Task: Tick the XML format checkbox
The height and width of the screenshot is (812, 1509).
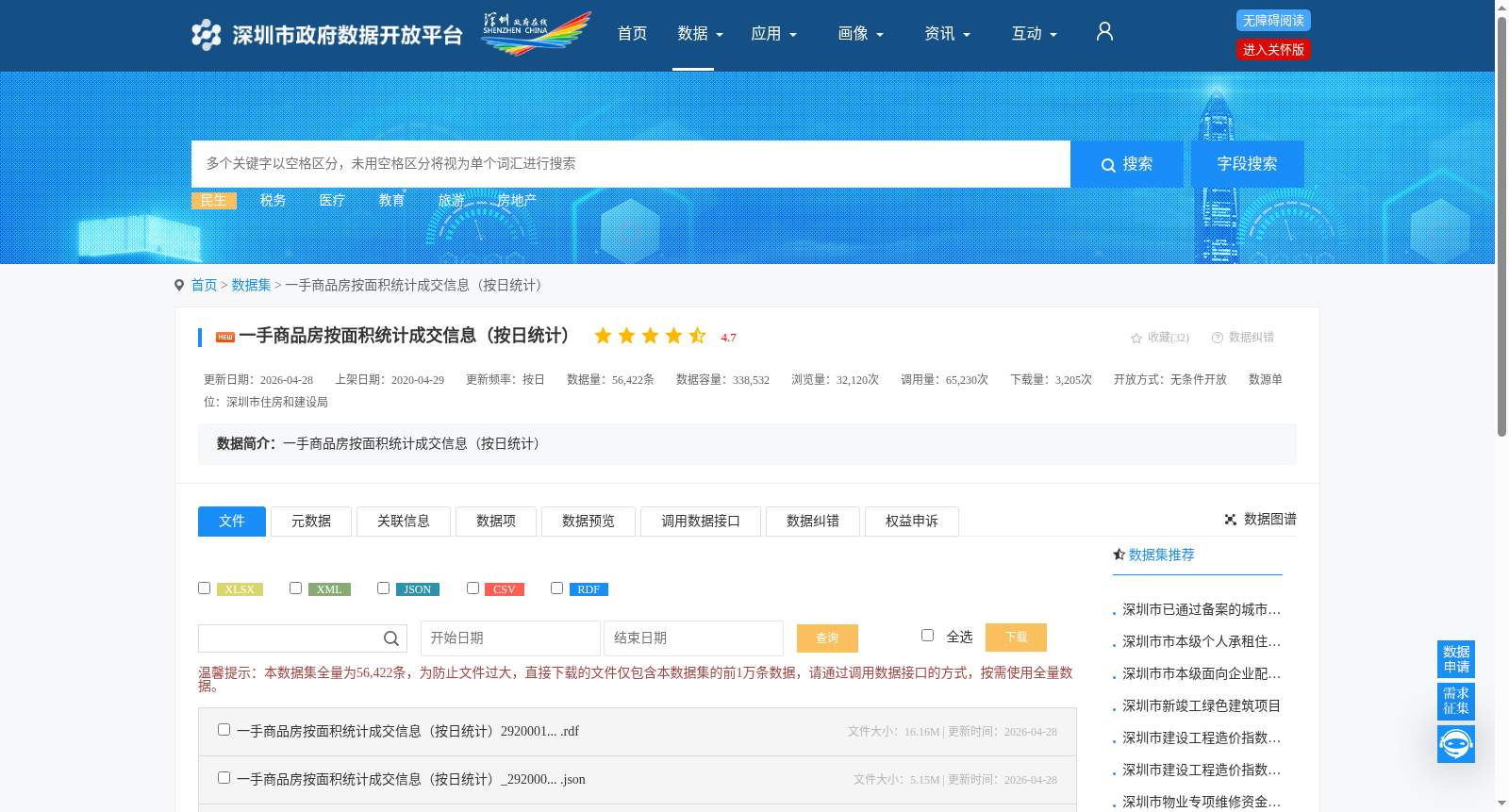Action: tap(295, 588)
